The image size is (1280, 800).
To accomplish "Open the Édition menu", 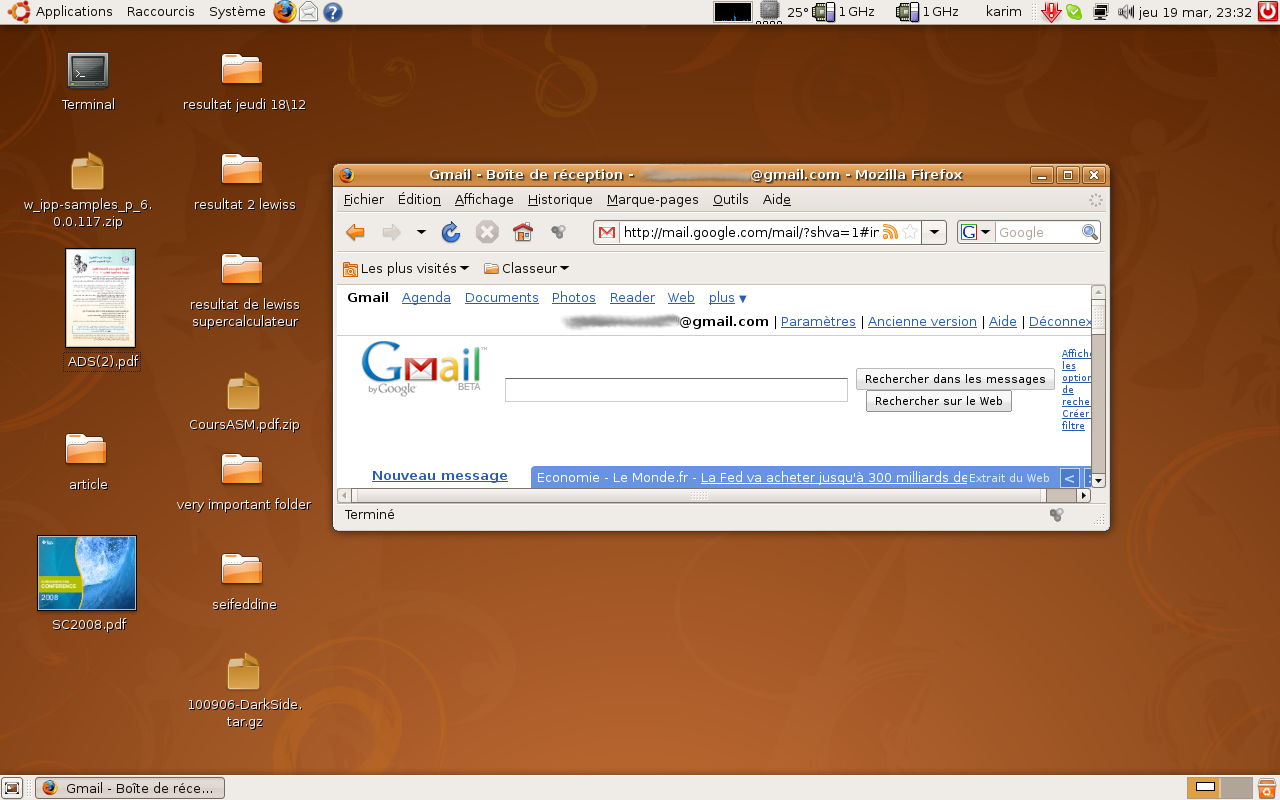I will (419, 199).
